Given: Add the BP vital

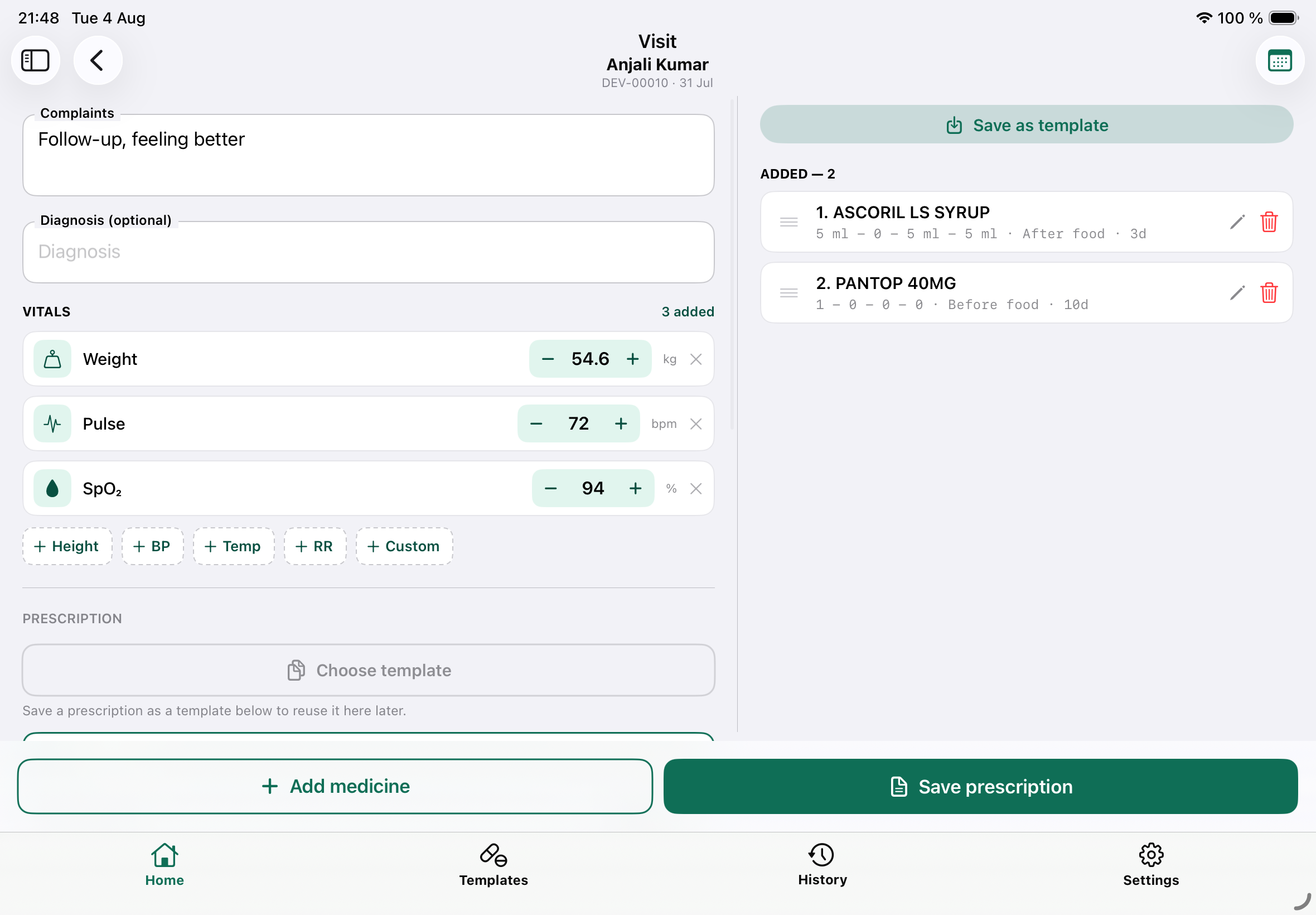Looking at the screenshot, I should click(152, 546).
